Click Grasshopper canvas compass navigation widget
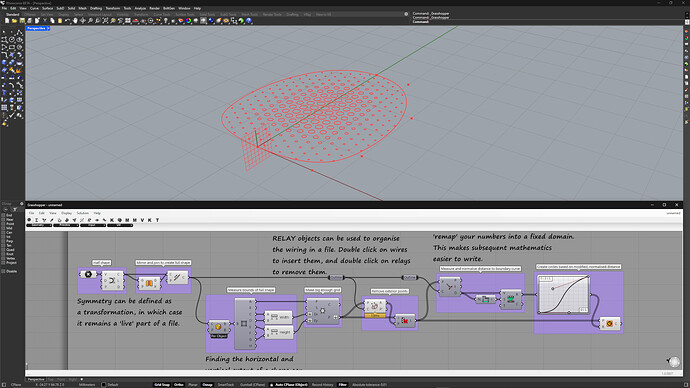Image resolution: width=690 pixels, height=388 pixels. [674, 362]
